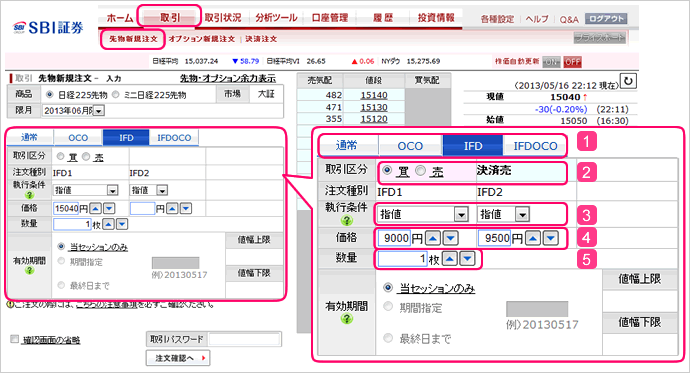
Task: Switch to OCO tab in small order form
Action: coord(78,138)
